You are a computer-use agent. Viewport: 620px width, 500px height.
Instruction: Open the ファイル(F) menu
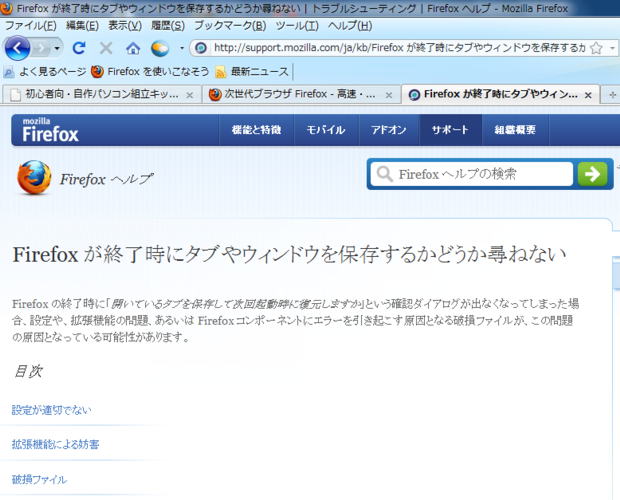tap(30, 26)
